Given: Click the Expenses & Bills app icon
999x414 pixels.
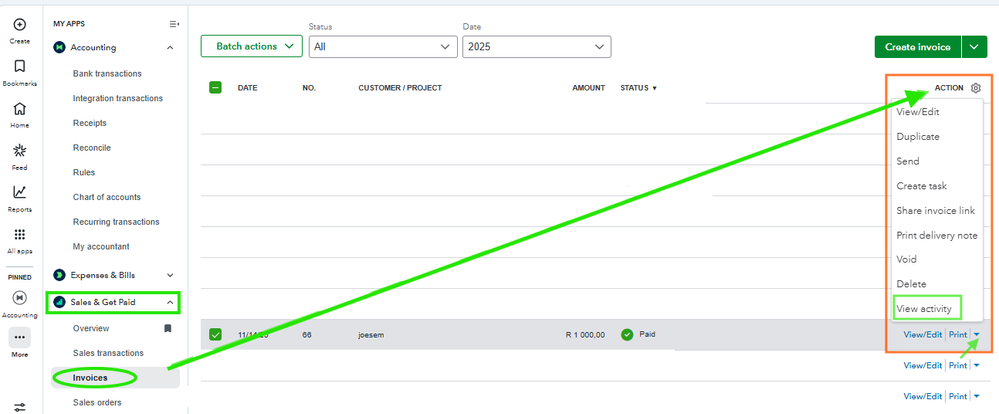Looking at the screenshot, I should pyautogui.click(x=59, y=275).
